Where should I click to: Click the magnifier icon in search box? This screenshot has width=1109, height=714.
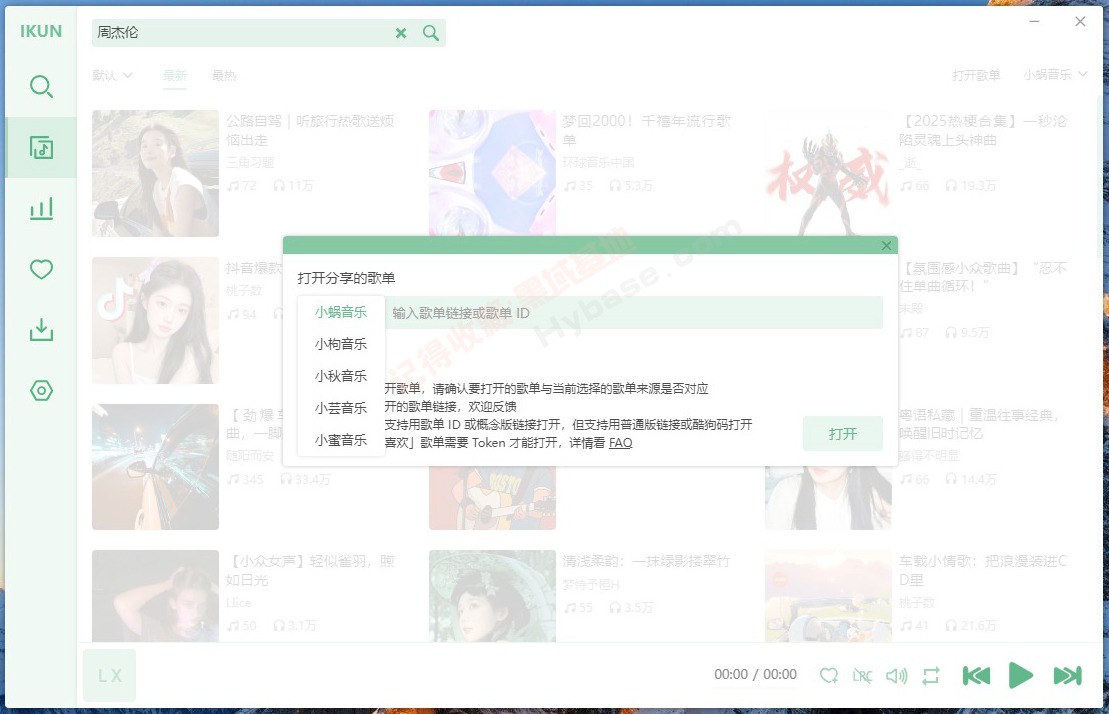click(431, 33)
